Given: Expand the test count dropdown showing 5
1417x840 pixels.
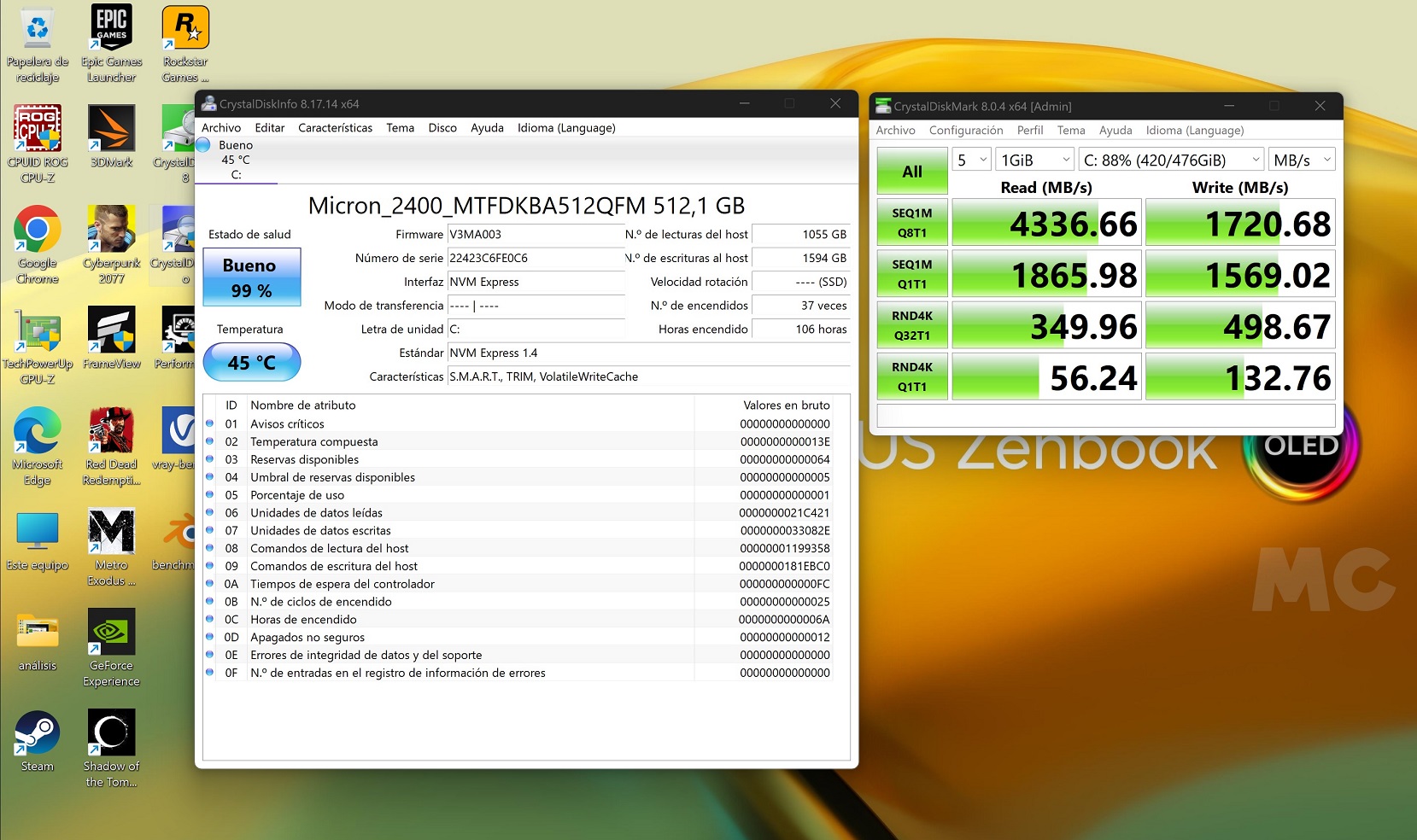Looking at the screenshot, I should [971, 160].
